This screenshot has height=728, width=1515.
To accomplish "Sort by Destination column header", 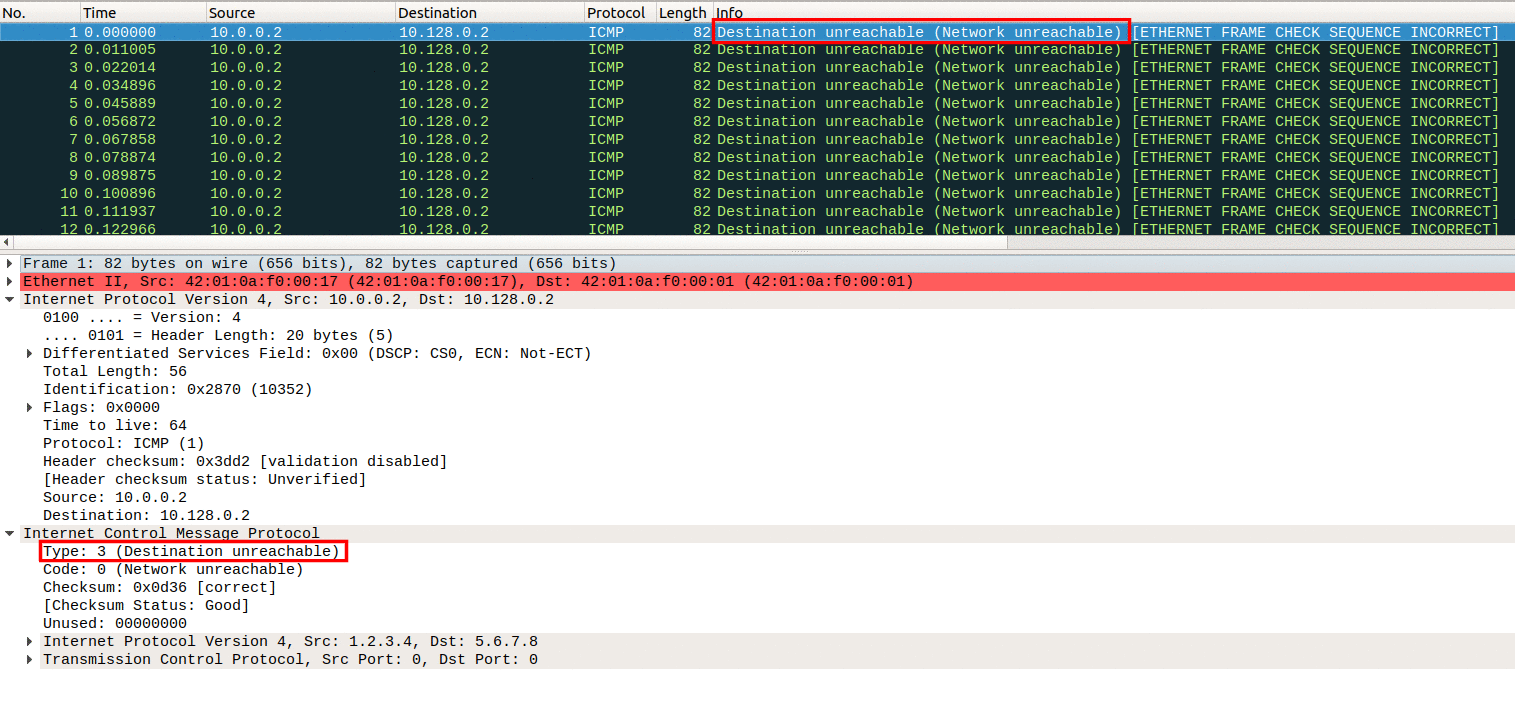I will pos(489,13).
